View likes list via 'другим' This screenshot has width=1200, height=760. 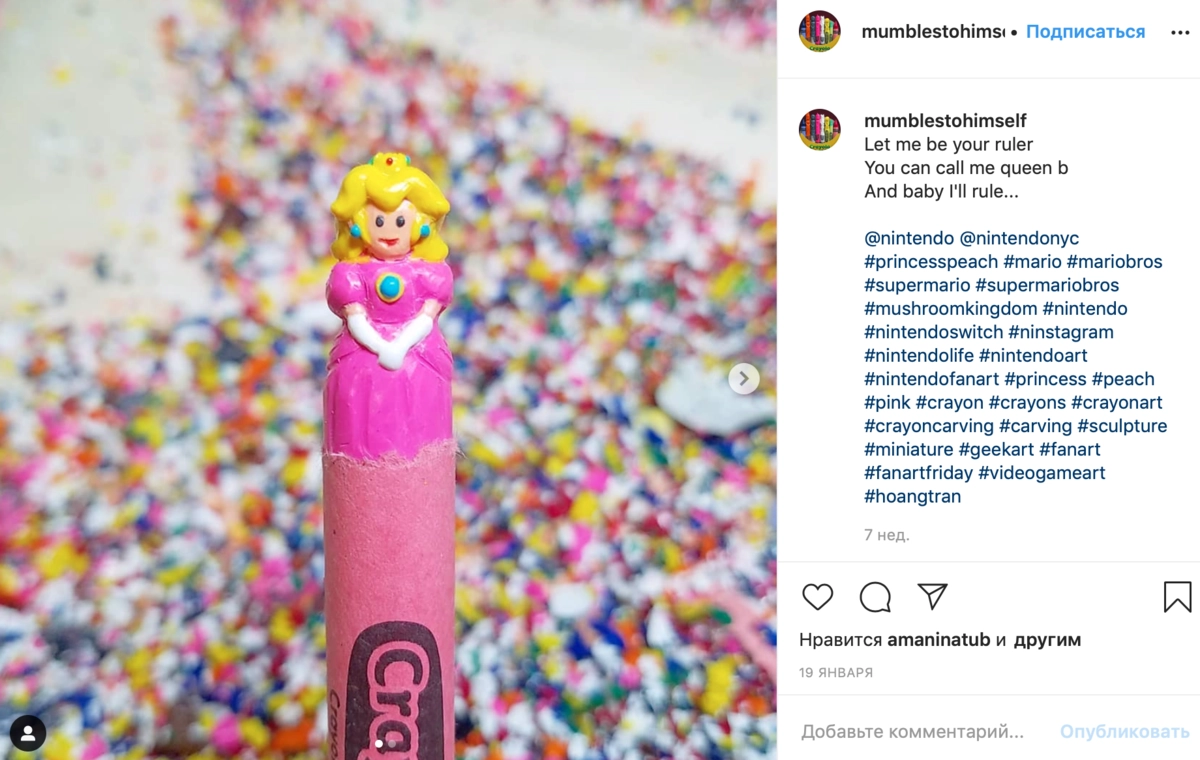1047,640
